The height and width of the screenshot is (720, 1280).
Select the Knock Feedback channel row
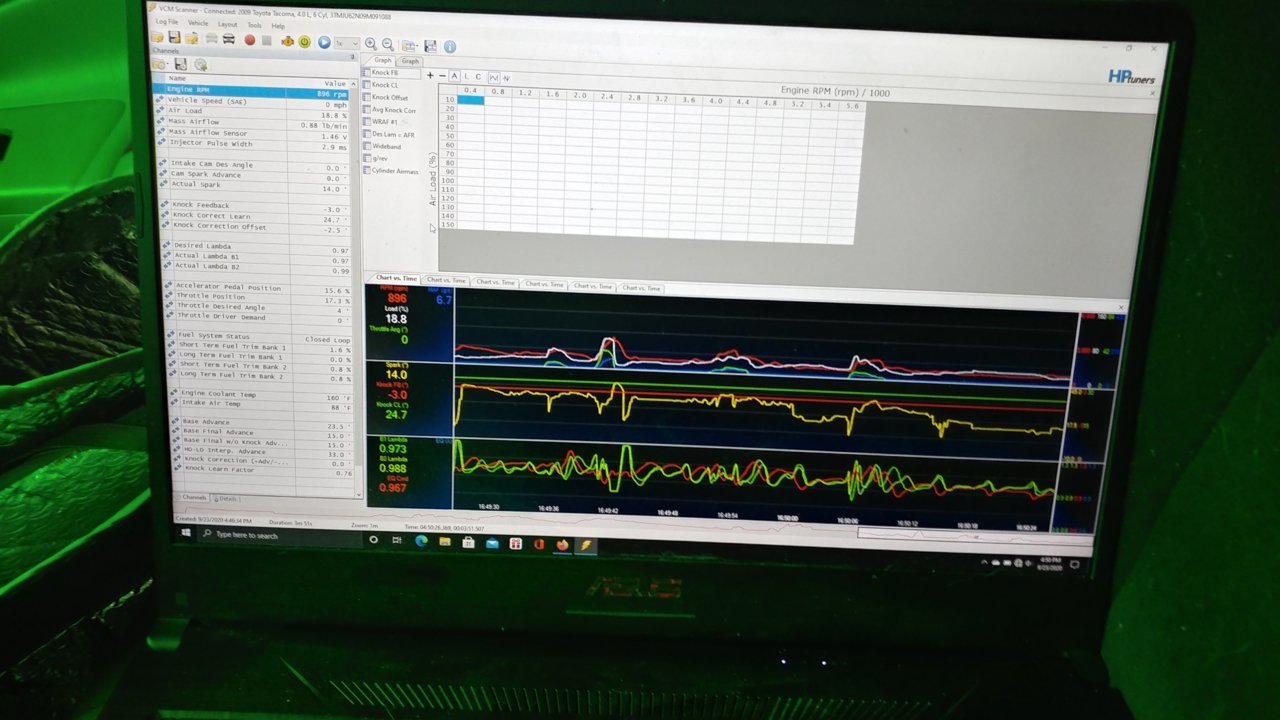pyautogui.click(x=255, y=206)
